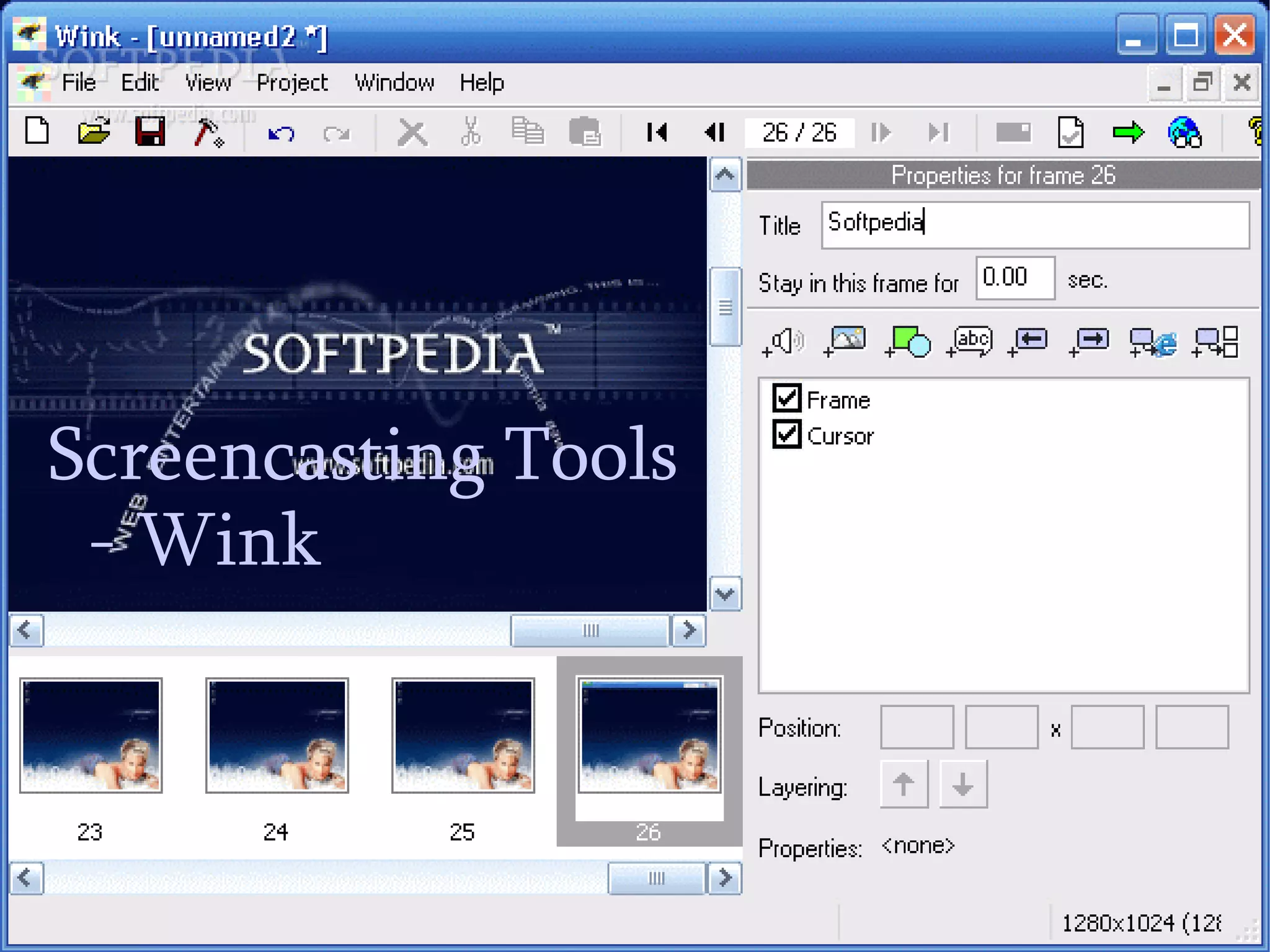This screenshot has width=1270, height=952.
Task: Jump to the first frame
Action: pyautogui.click(x=657, y=131)
